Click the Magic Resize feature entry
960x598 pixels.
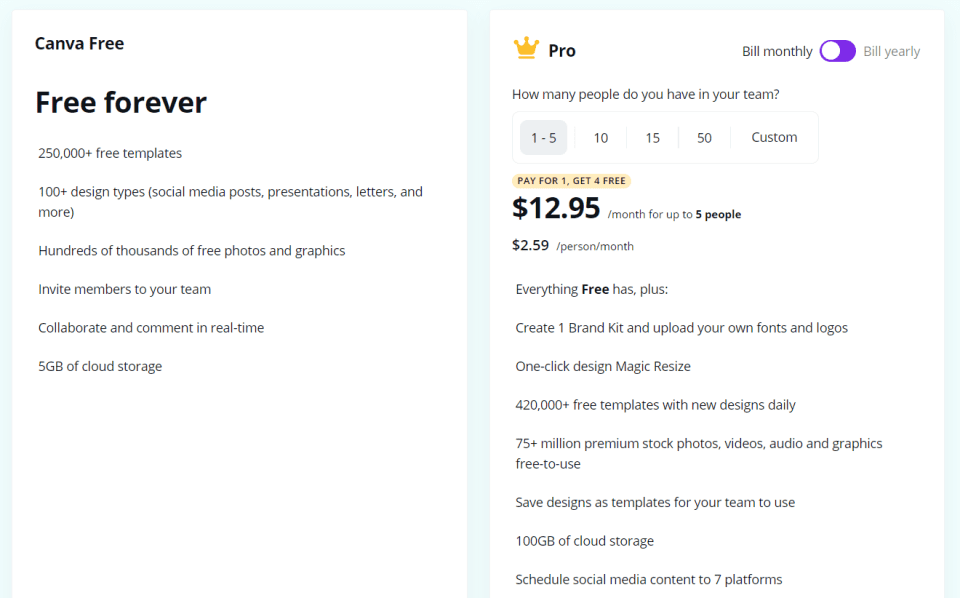coord(602,366)
